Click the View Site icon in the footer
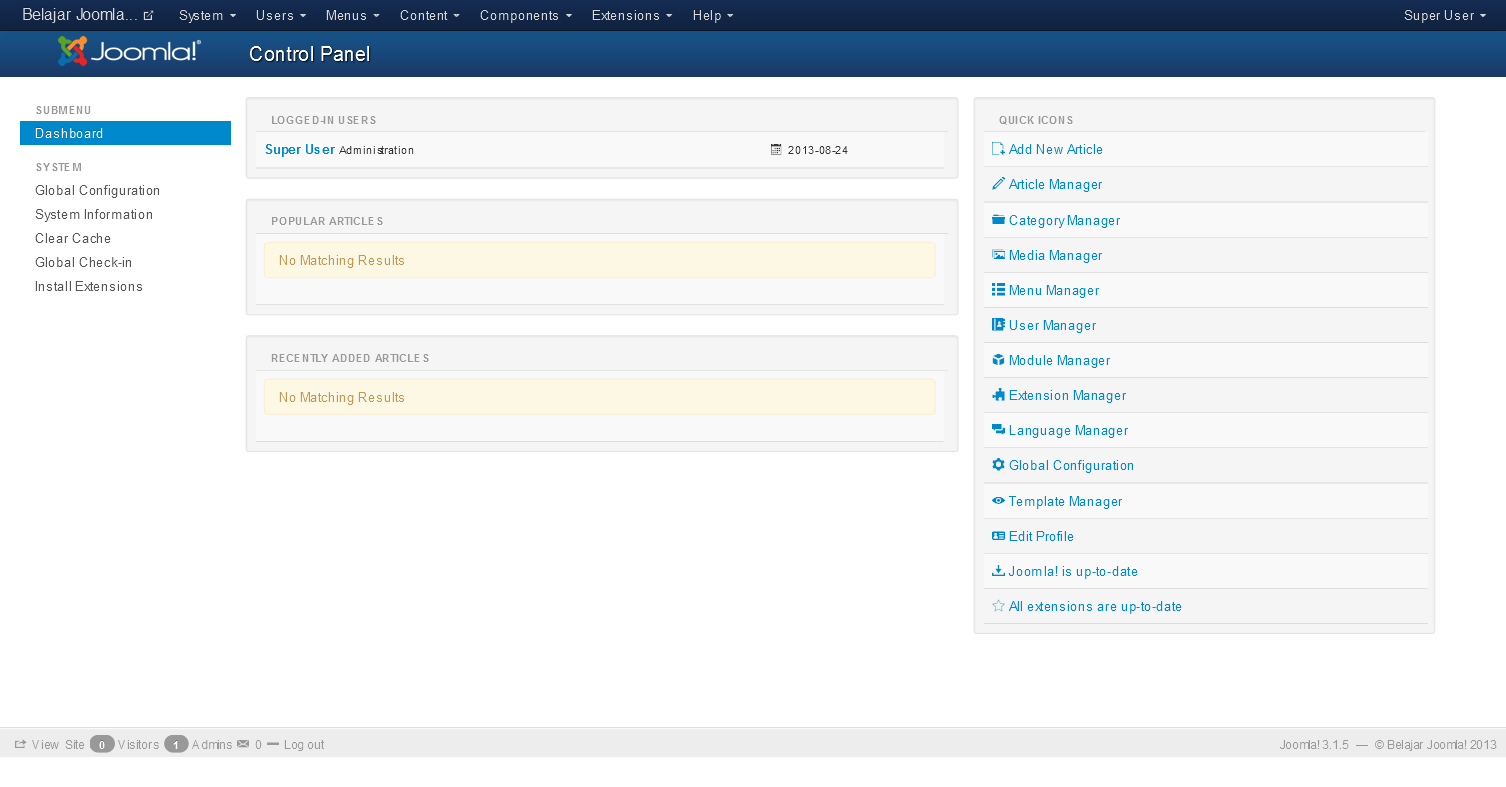This screenshot has width=1506, height=787. [x=22, y=744]
